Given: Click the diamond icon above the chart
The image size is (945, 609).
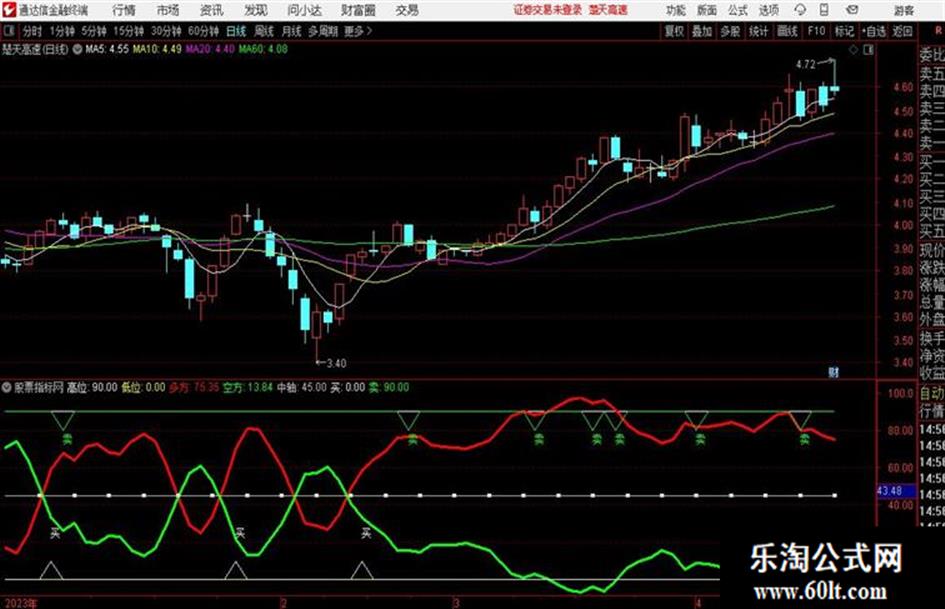Looking at the screenshot, I should (x=853, y=50).
